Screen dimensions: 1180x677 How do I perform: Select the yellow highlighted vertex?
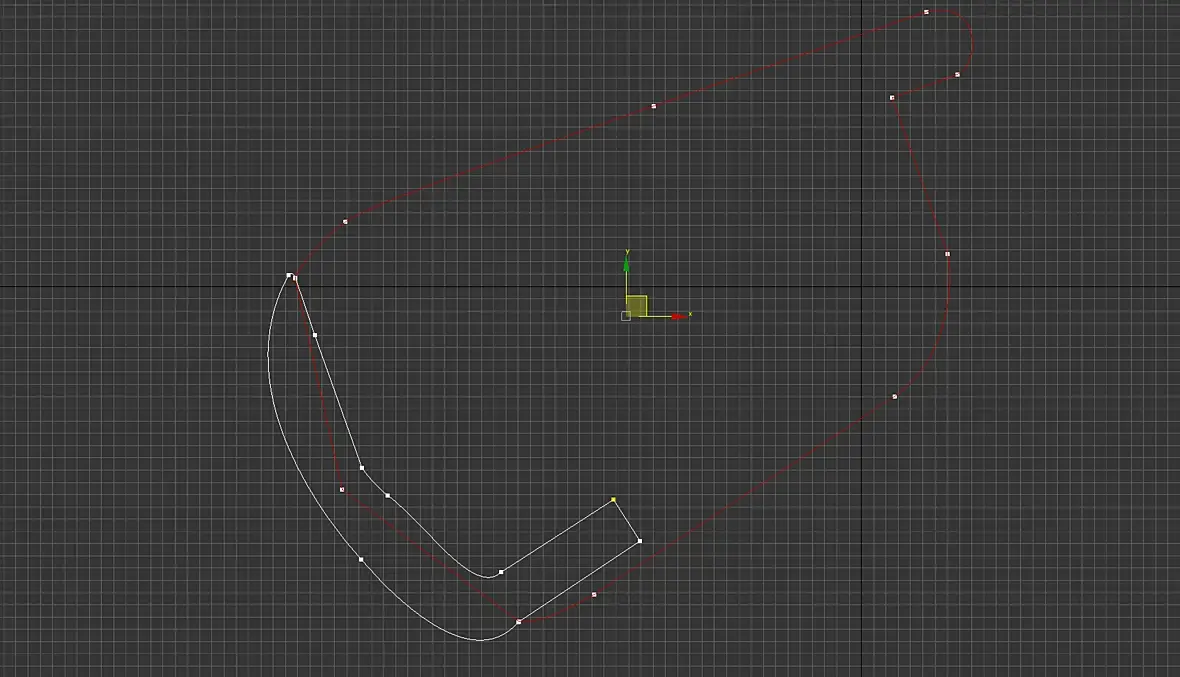click(x=613, y=499)
